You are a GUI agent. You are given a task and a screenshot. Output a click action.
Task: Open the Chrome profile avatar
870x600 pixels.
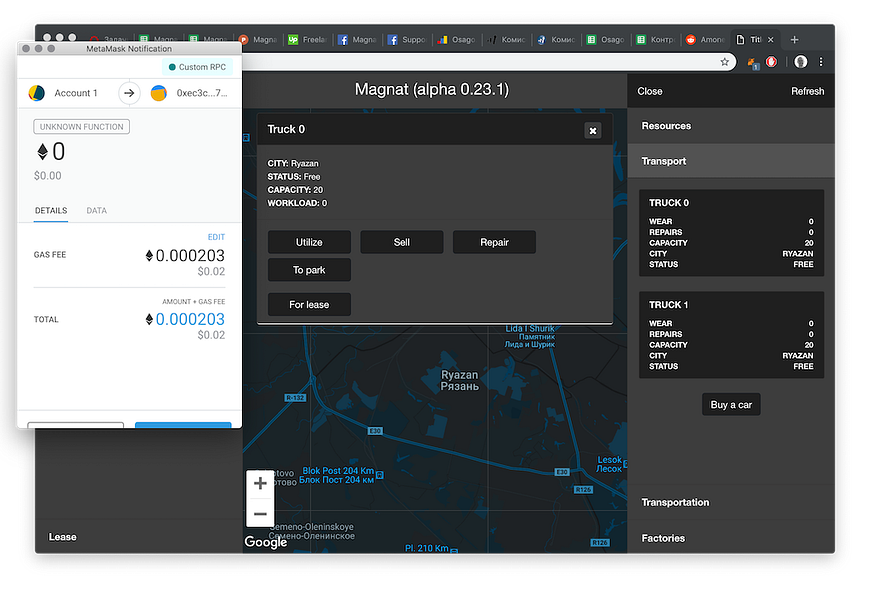800,62
